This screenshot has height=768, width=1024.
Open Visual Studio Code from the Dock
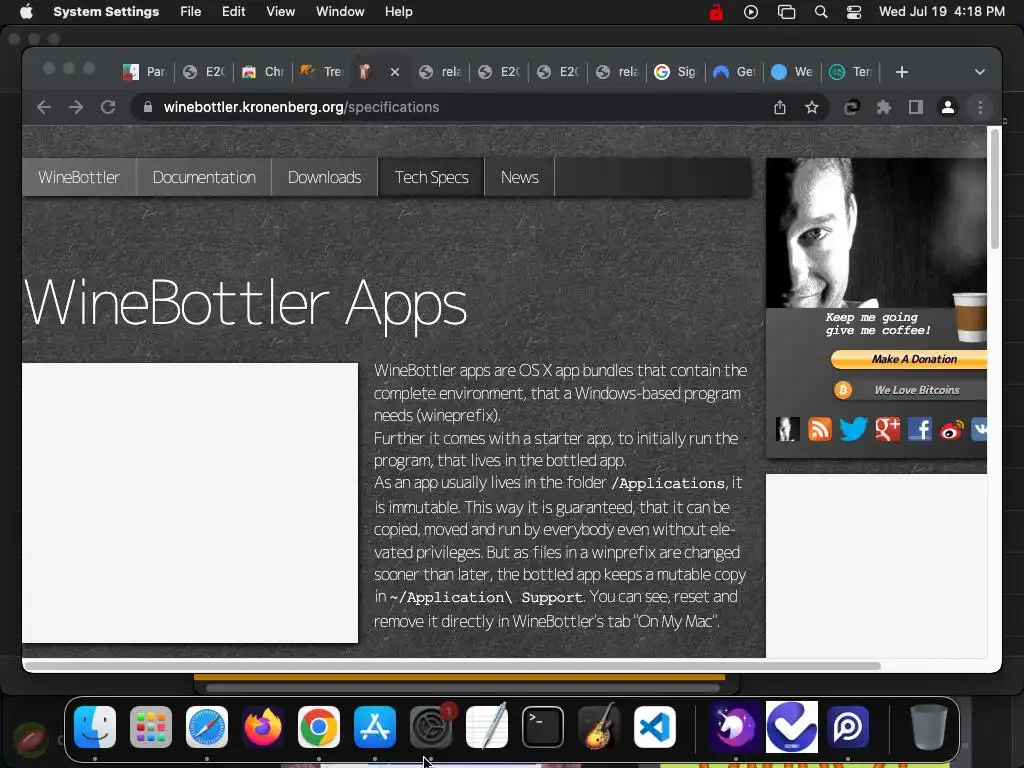[x=655, y=726]
